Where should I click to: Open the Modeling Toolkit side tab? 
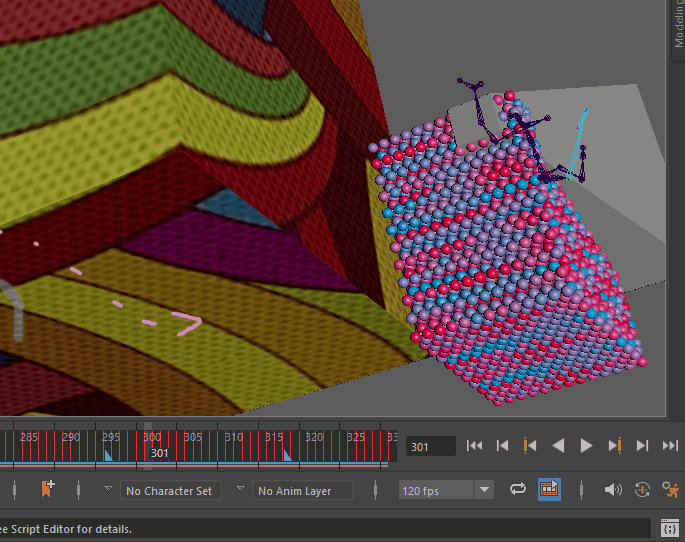pyautogui.click(x=677, y=24)
